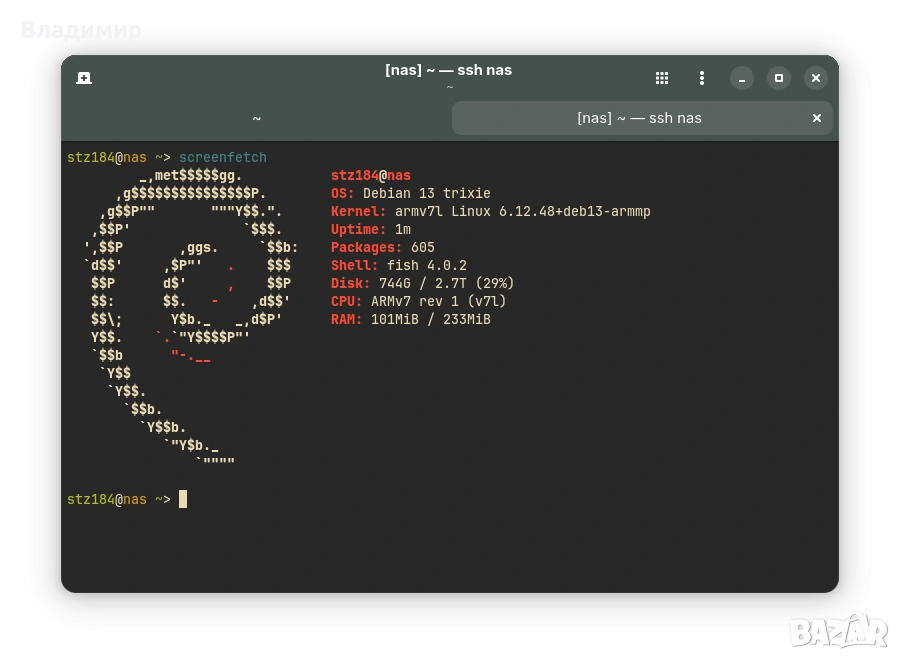Maximize the terminal window
The width and height of the screenshot is (900, 660).
[x=778, y=78]
